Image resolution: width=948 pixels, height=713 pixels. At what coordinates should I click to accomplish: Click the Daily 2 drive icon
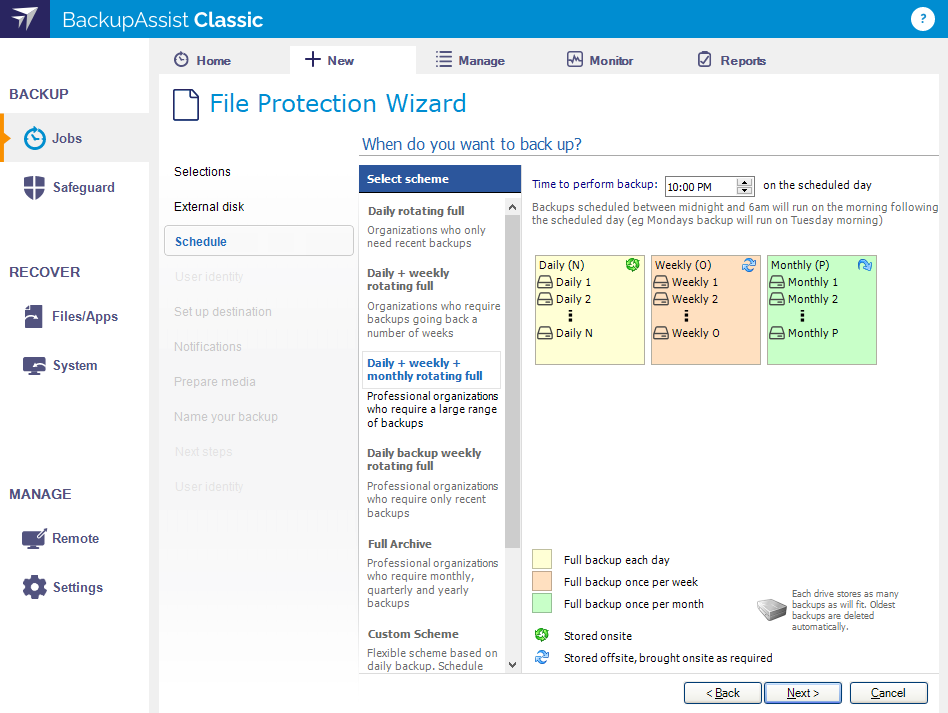pyautogui.click(x=545, y=299)
